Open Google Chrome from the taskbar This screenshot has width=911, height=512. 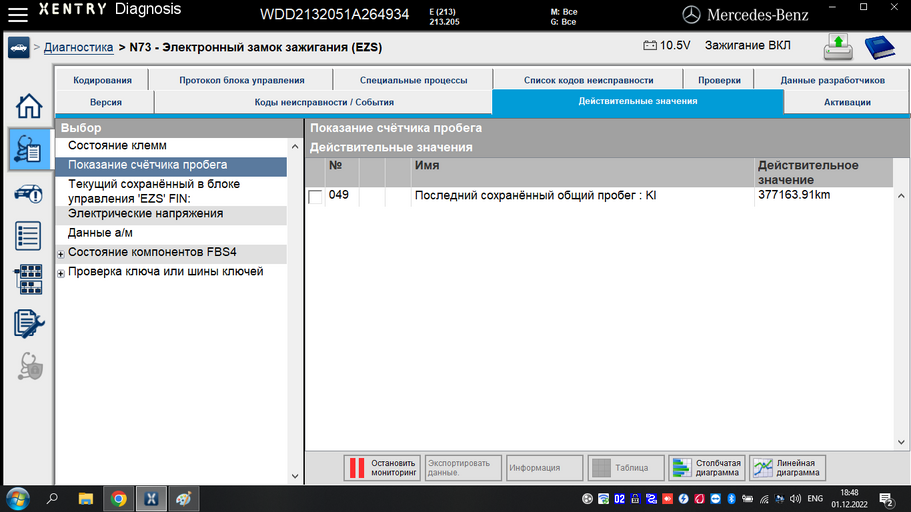[119, 499]
